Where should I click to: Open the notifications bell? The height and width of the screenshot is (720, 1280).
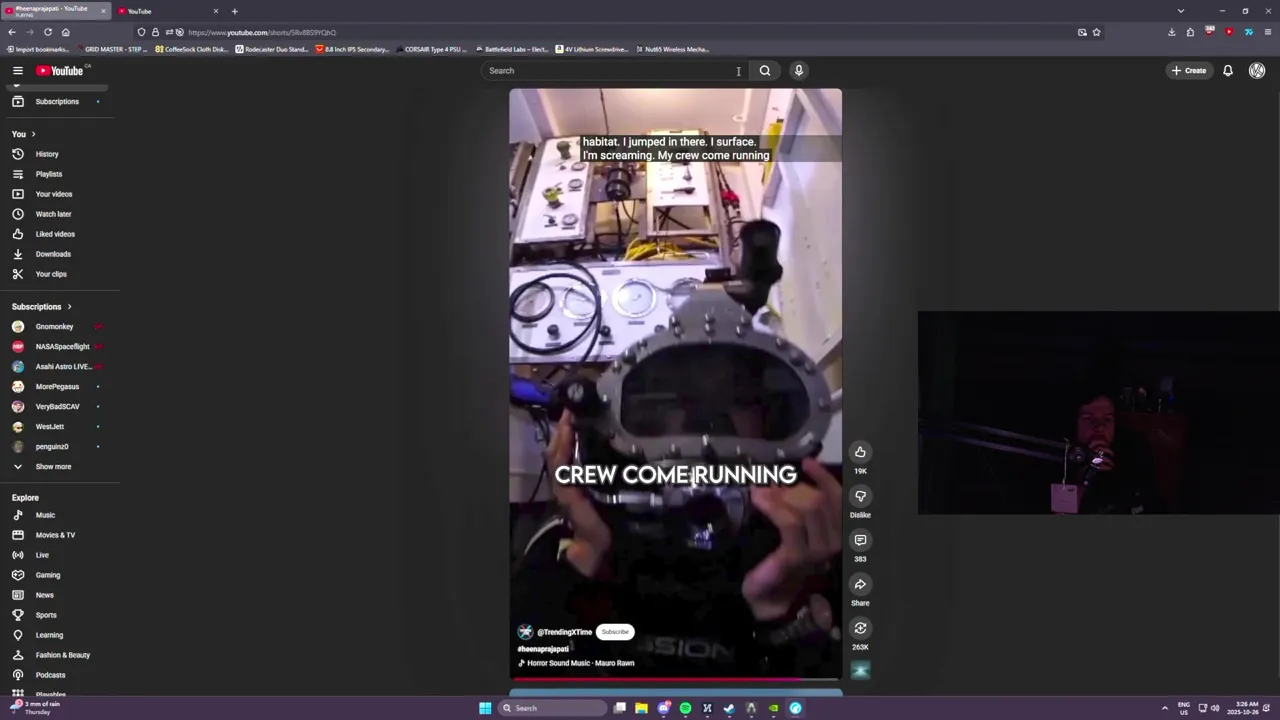pos(1228,70)
